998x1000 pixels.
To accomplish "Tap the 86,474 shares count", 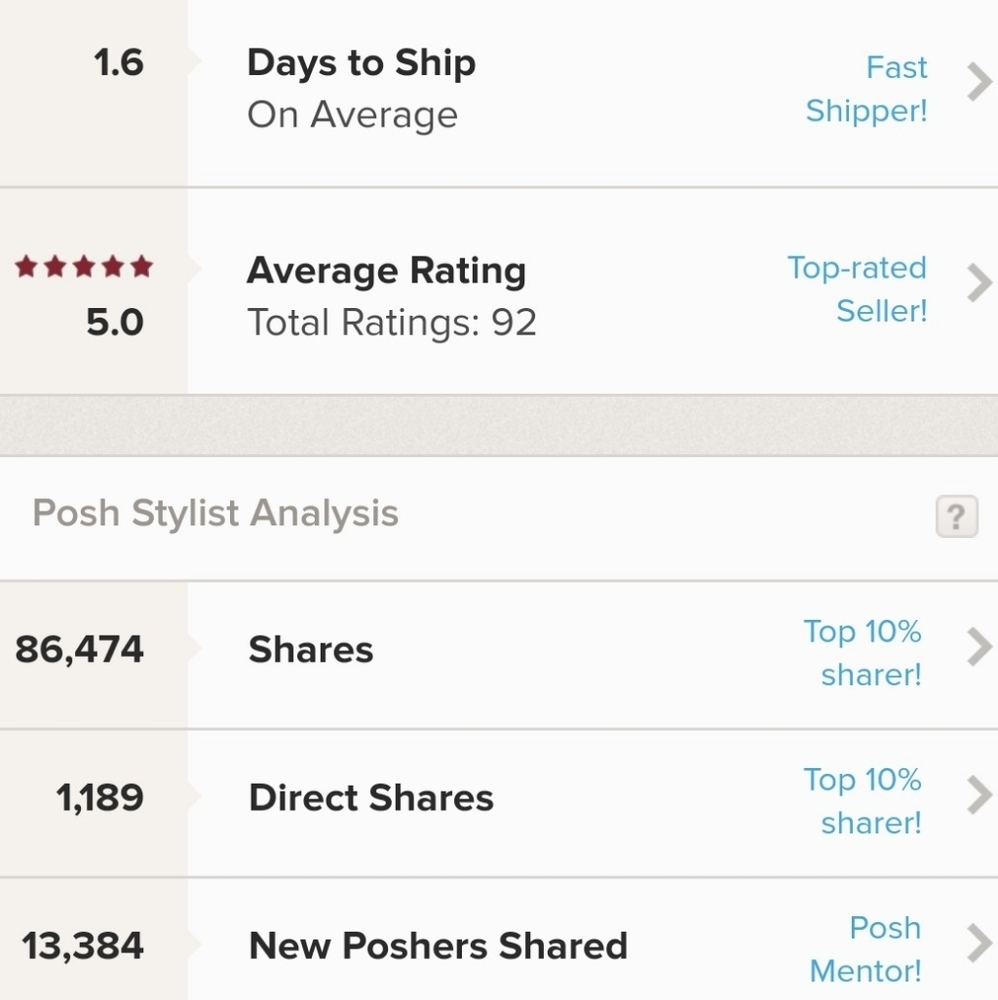I will [x=79, y=650].
